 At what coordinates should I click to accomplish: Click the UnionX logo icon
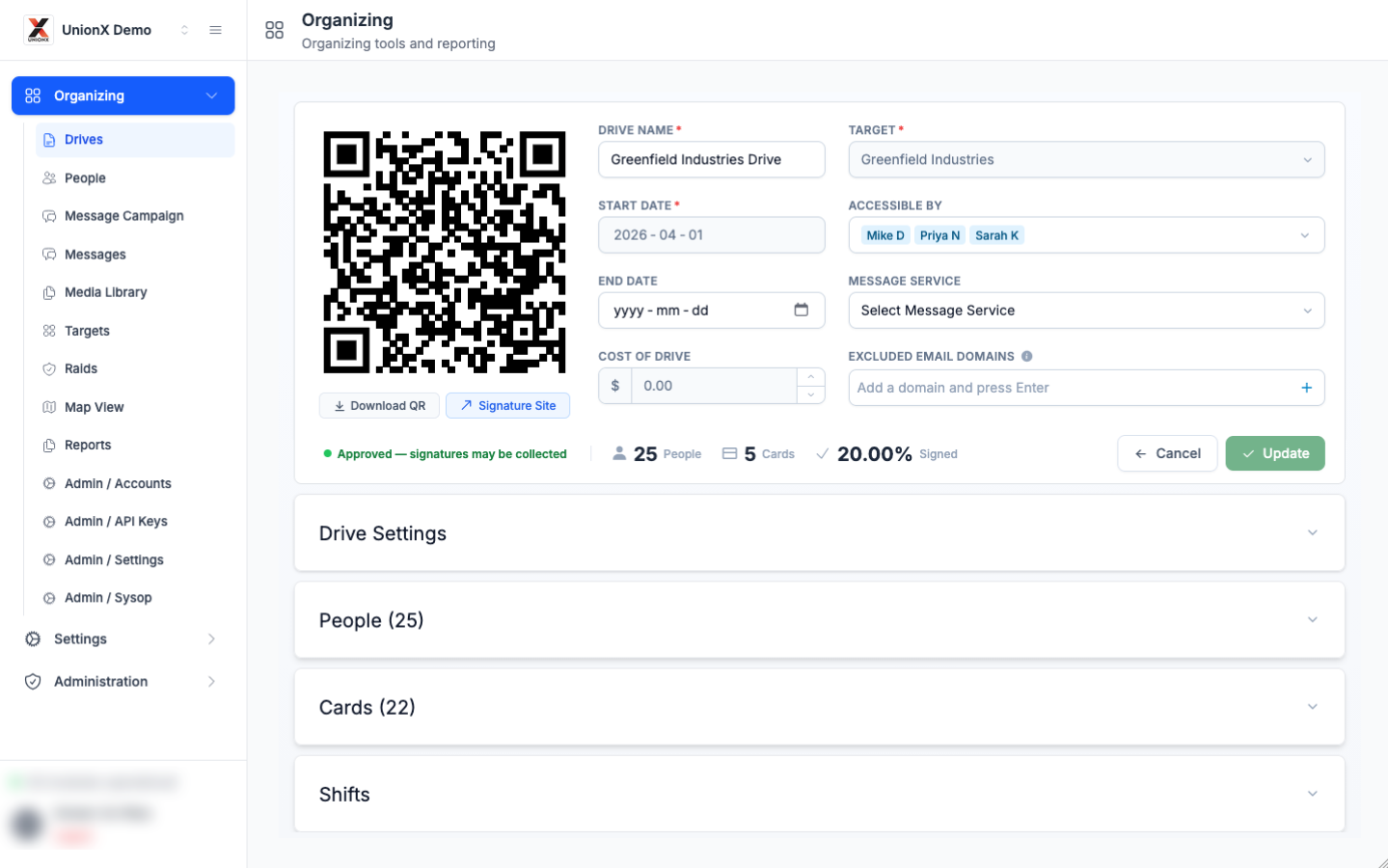coord(39,30)
